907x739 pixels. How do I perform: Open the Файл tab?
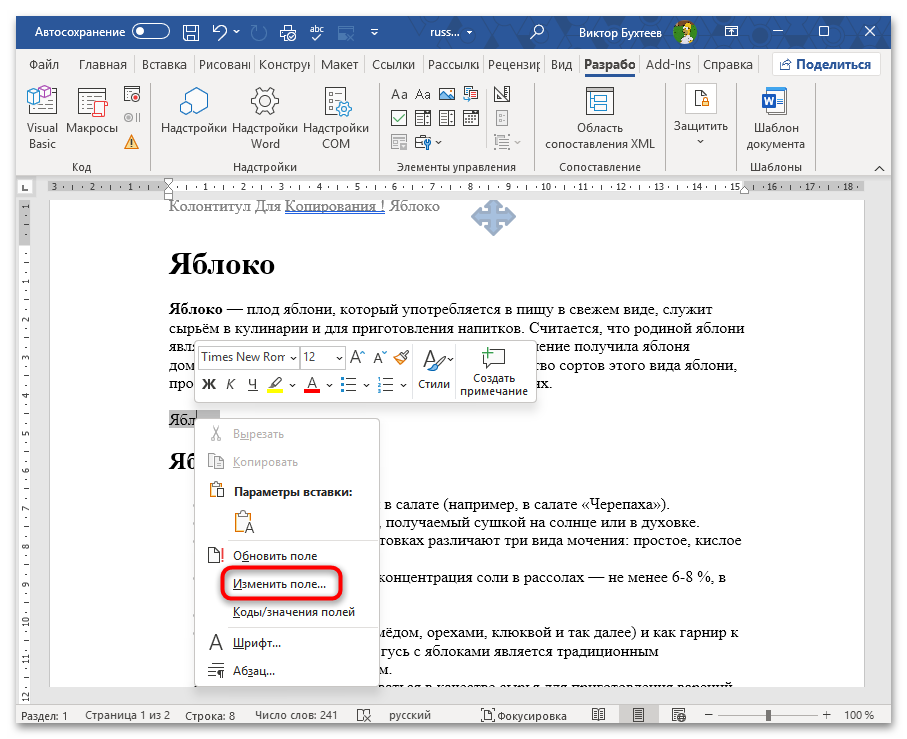point(44,64)
